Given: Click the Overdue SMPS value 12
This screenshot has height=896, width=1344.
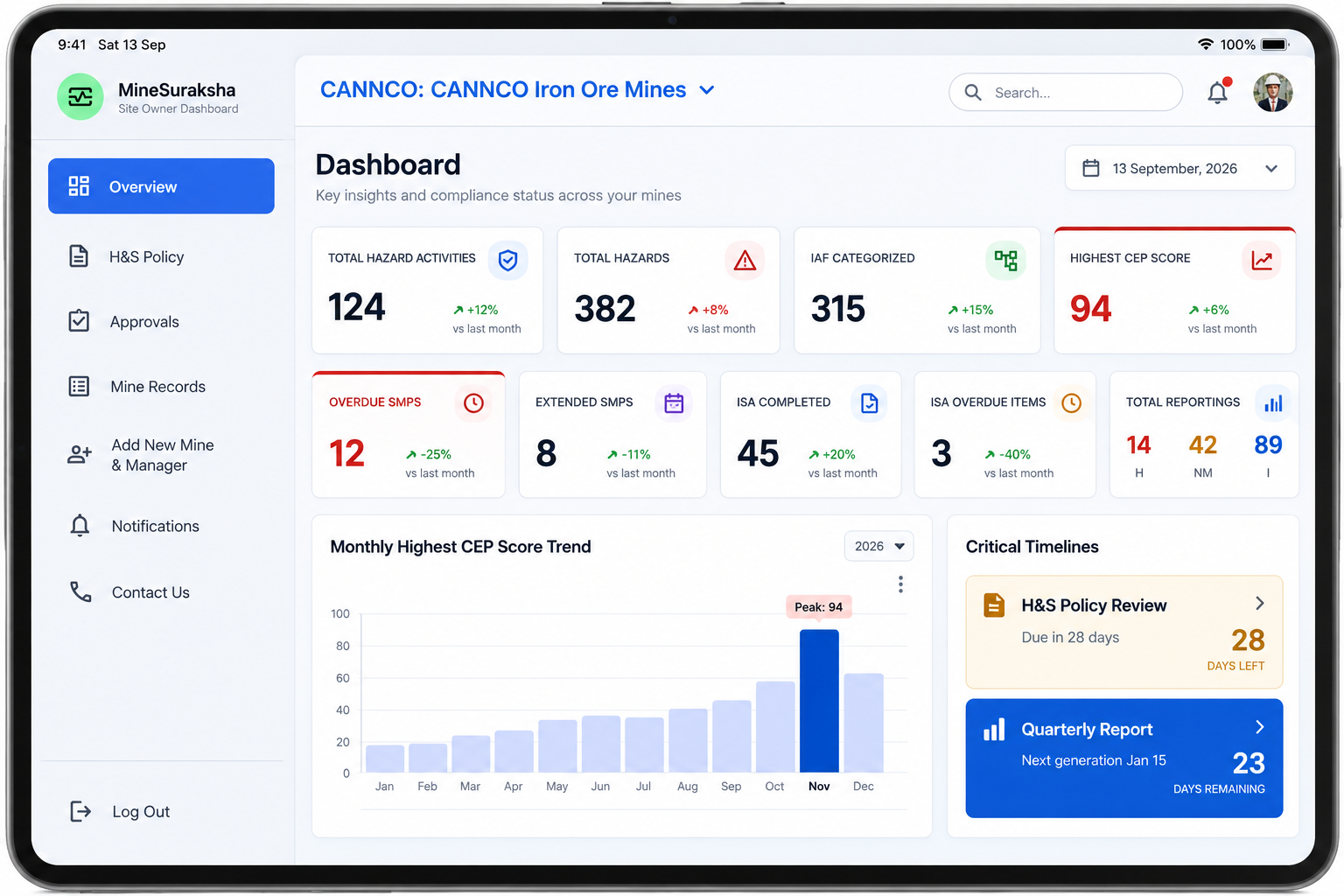Looking at the screenshot, I should [x=346, y=453].
